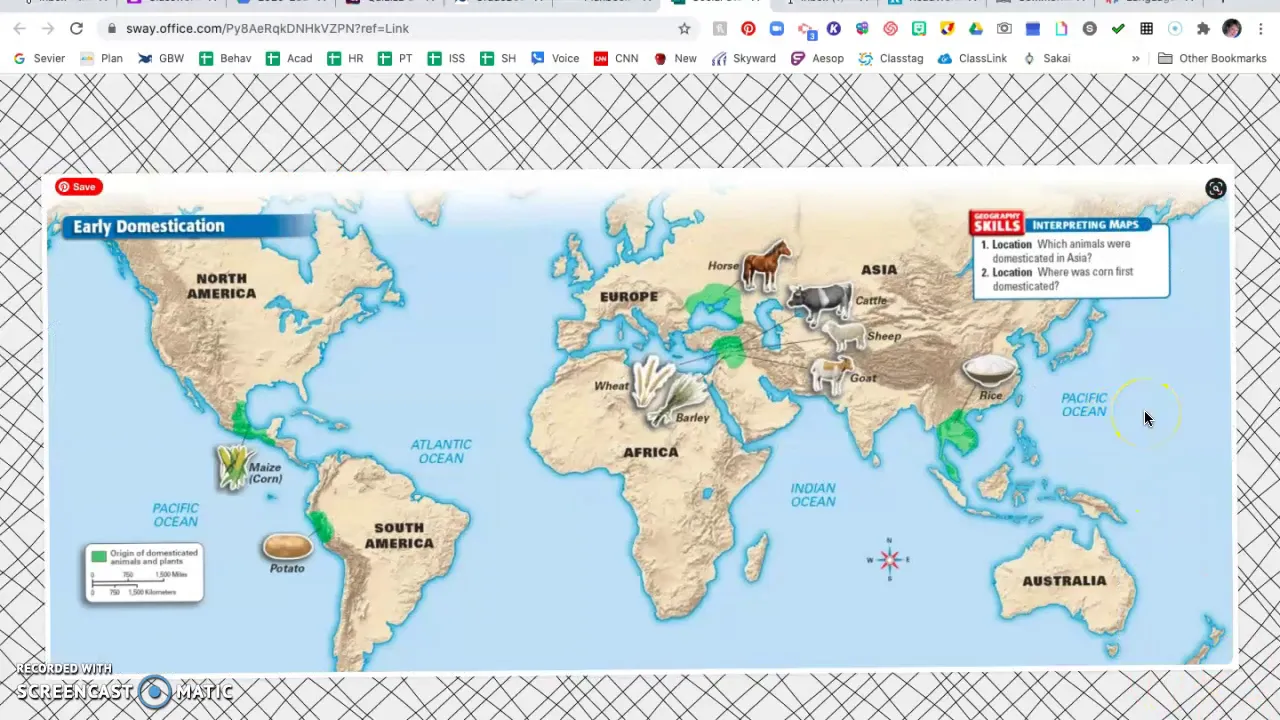This screenshot has width=1280, height=720.
Task: Click the screenshot camera extension icon
Action: tap(1004, 29)
